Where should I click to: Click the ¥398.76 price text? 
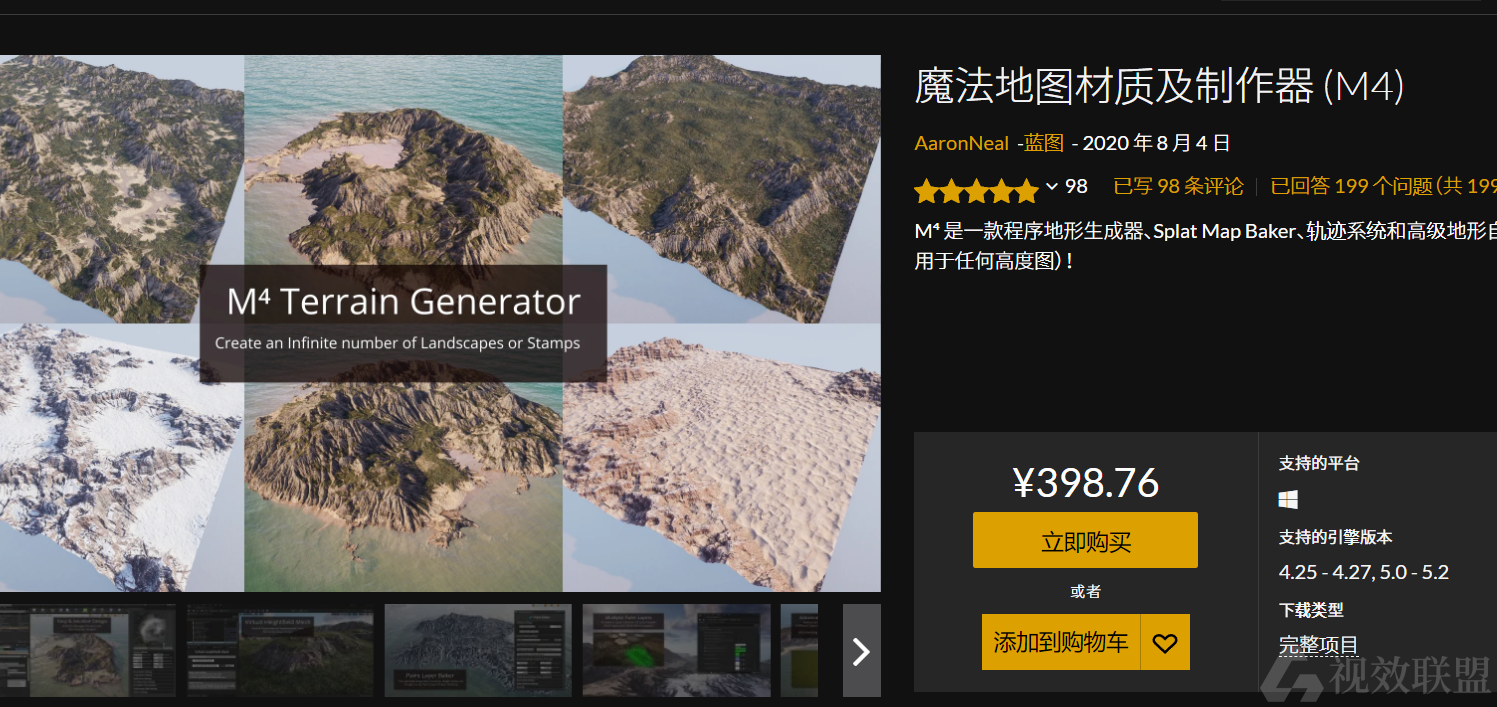[1086, 483]
